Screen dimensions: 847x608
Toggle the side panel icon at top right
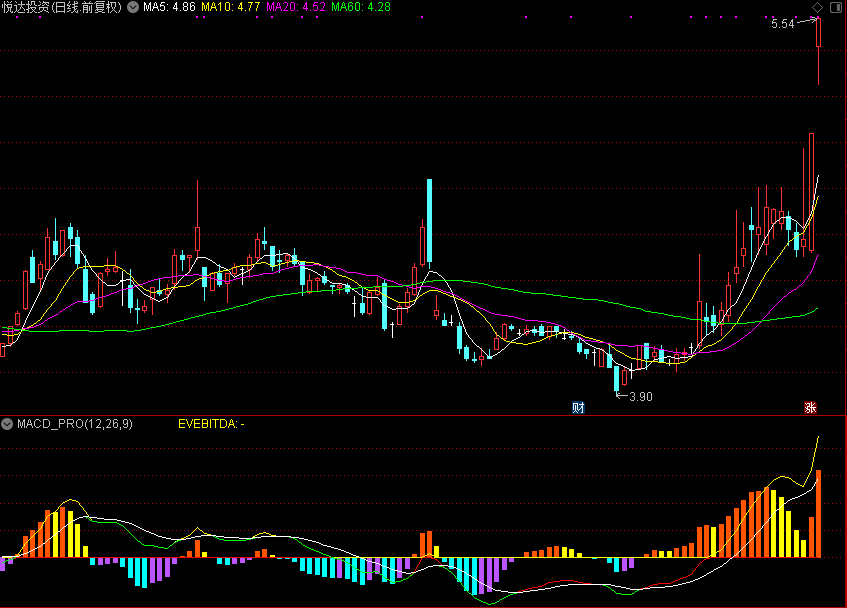coord(835,8)
